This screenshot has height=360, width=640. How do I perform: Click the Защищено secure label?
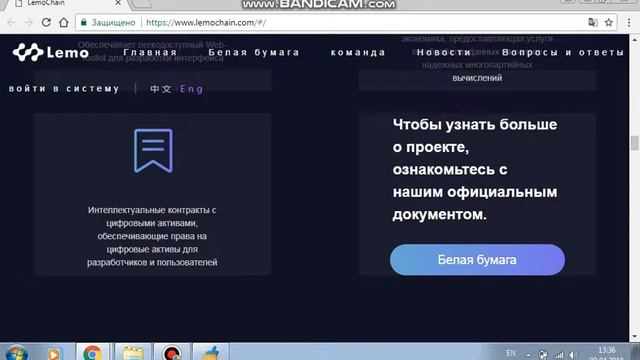coord(113,22)
